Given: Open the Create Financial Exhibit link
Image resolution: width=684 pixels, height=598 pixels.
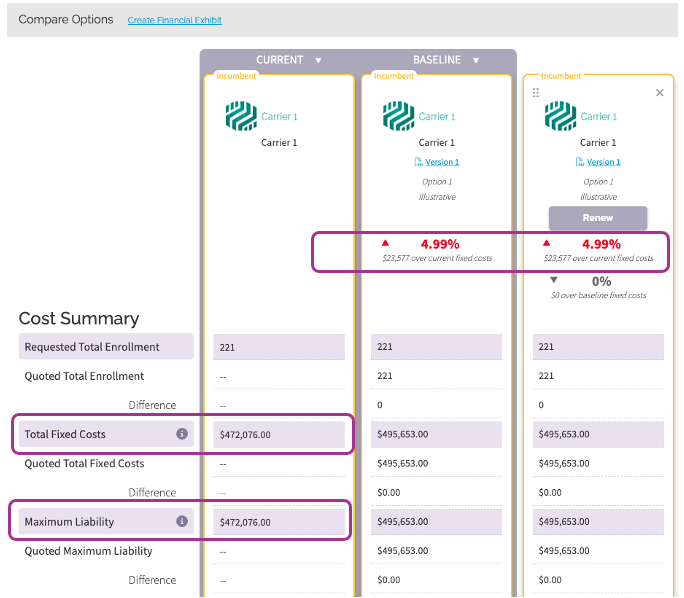Looking at the screenshot, I should pyautogui.click(x=174, y=20).
